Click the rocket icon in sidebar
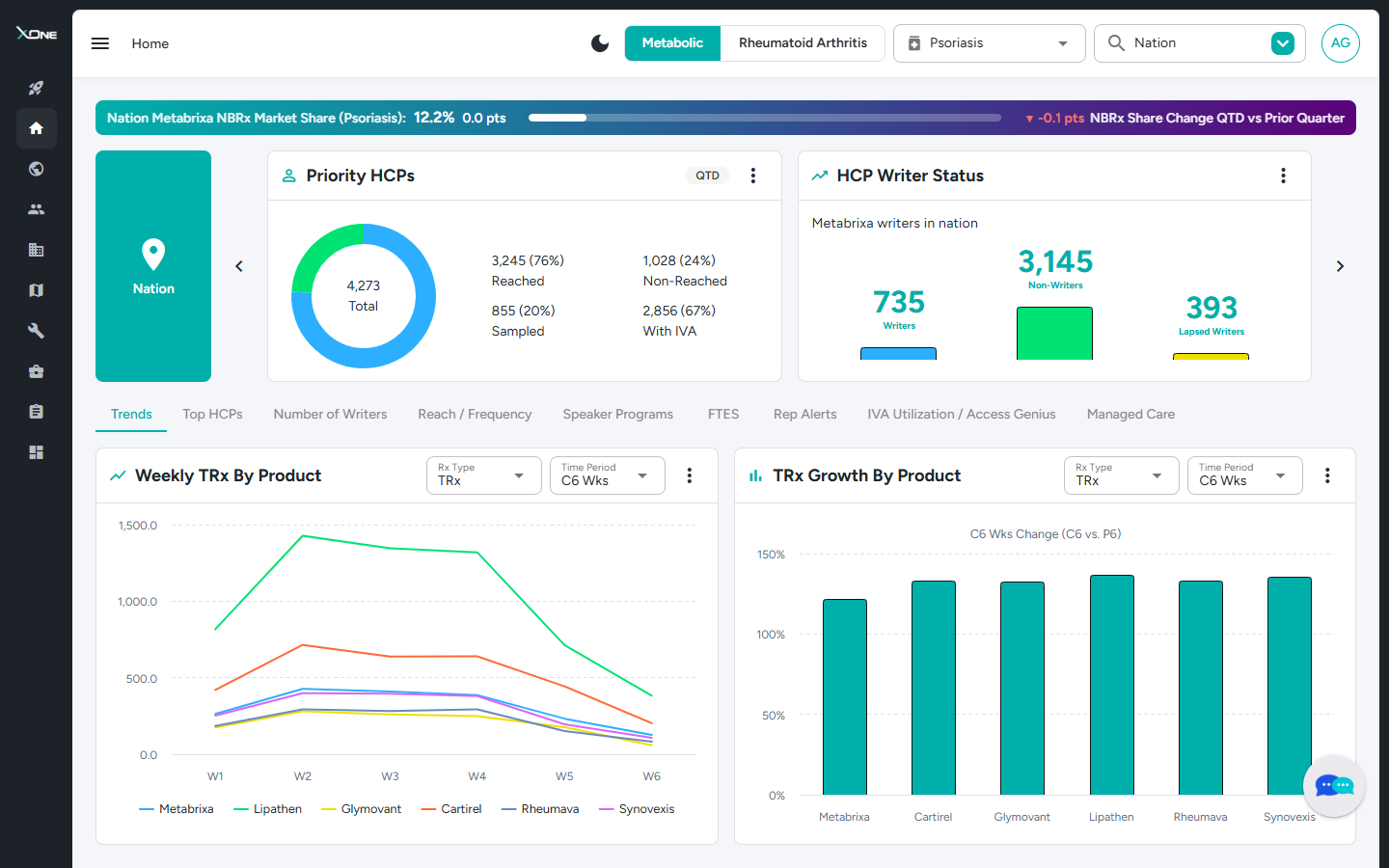Screen dimensions: 1389x868 [36, 88]
